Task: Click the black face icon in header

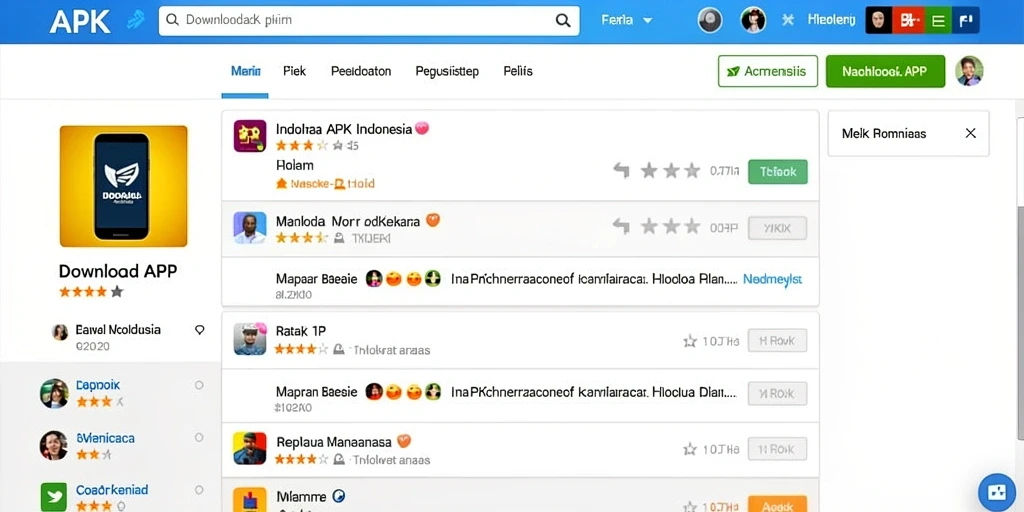Action: pos(878,20)
